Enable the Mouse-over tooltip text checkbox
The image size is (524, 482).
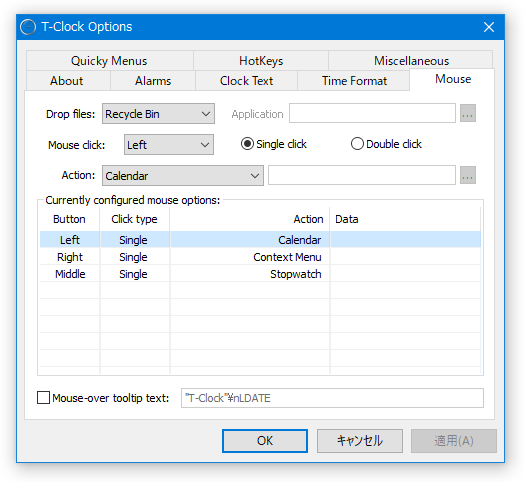click(43, 398)
